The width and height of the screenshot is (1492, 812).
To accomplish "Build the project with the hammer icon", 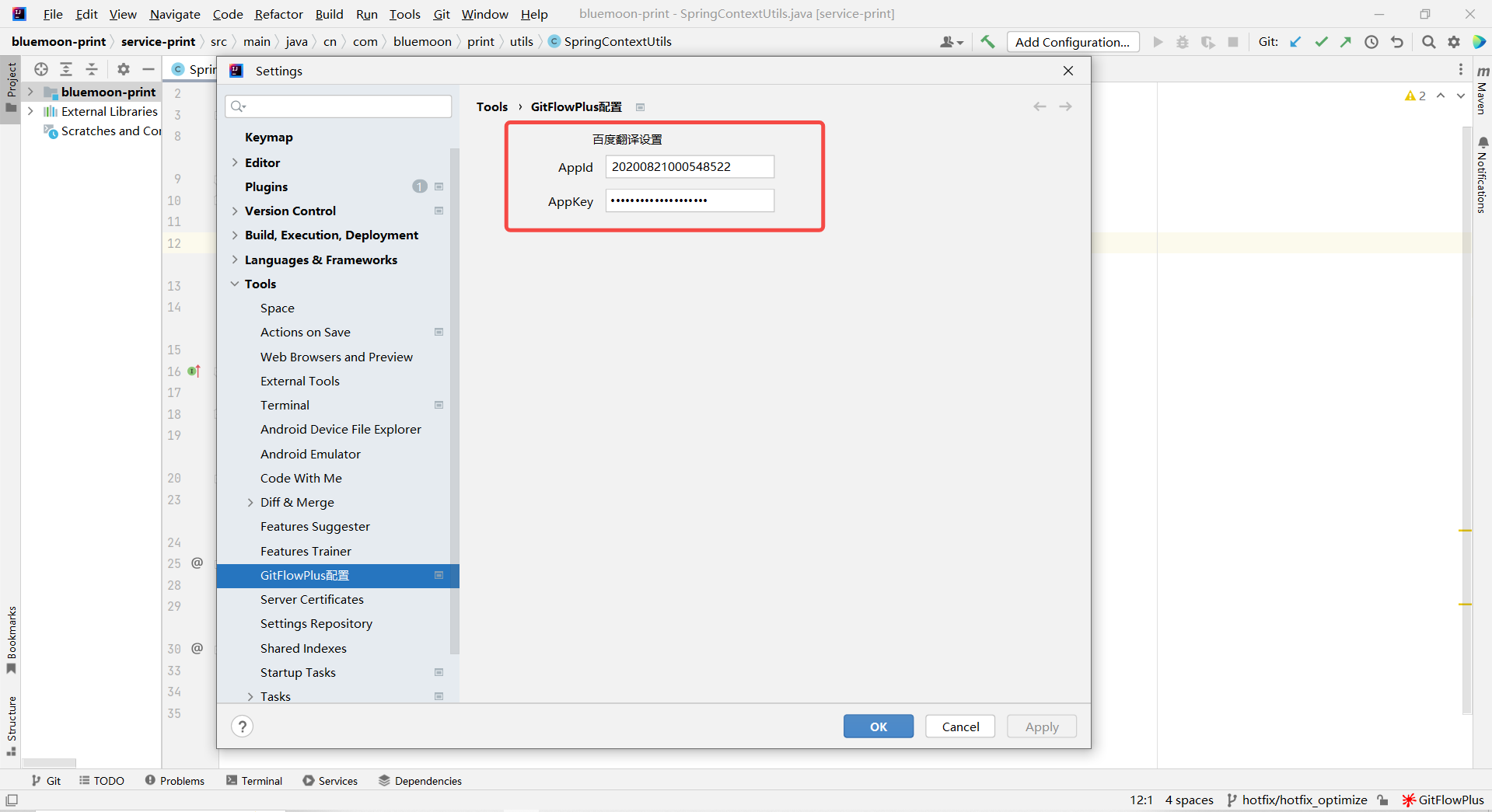I will (x=987, y=41).
